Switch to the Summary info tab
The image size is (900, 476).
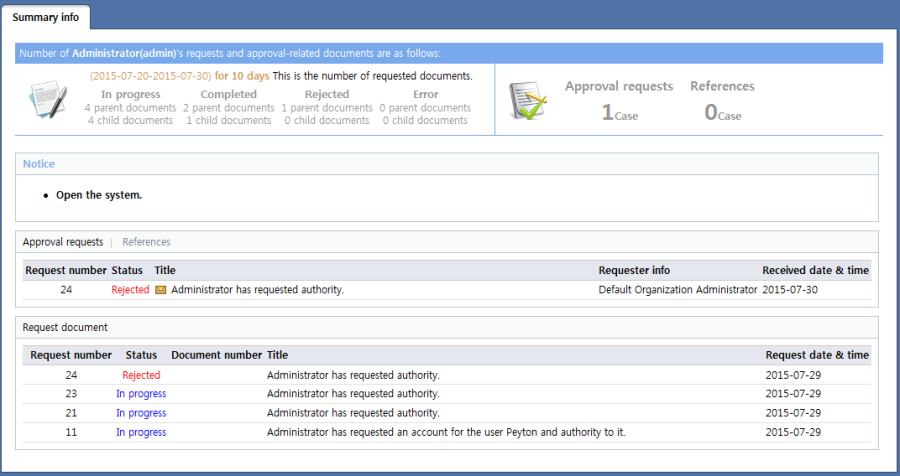(x=46, y=17)
